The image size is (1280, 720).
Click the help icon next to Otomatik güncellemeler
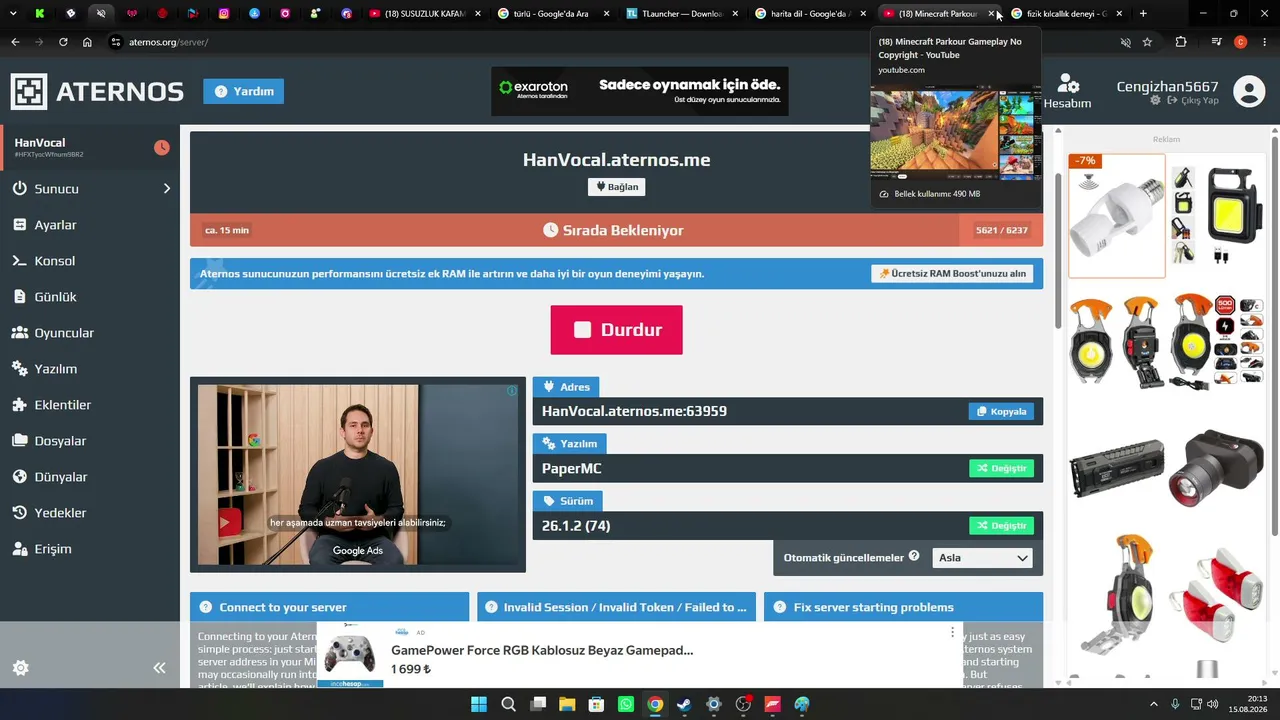click(x=914, y=556)
